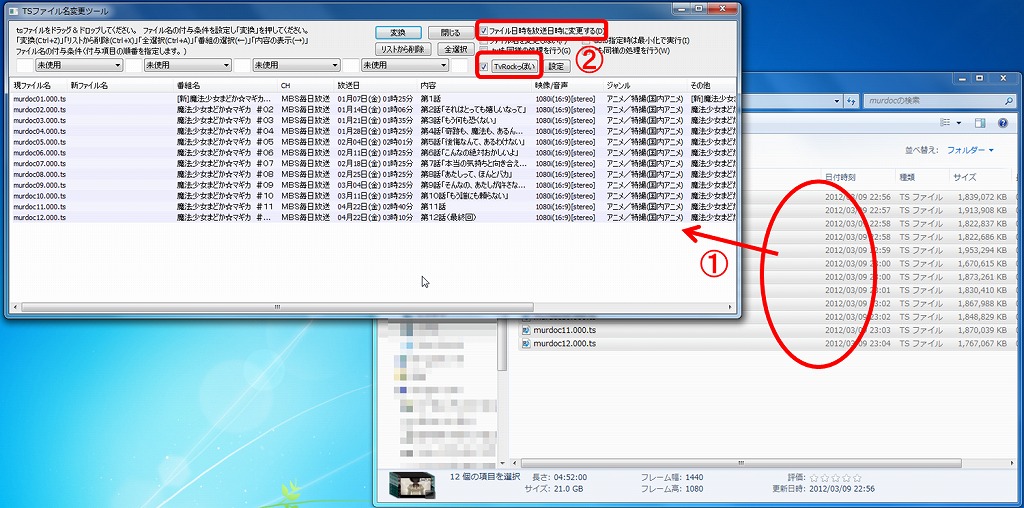Click text box after the fourth 未使用 dropdown
1024x508 pixels.
coord(459,65)
